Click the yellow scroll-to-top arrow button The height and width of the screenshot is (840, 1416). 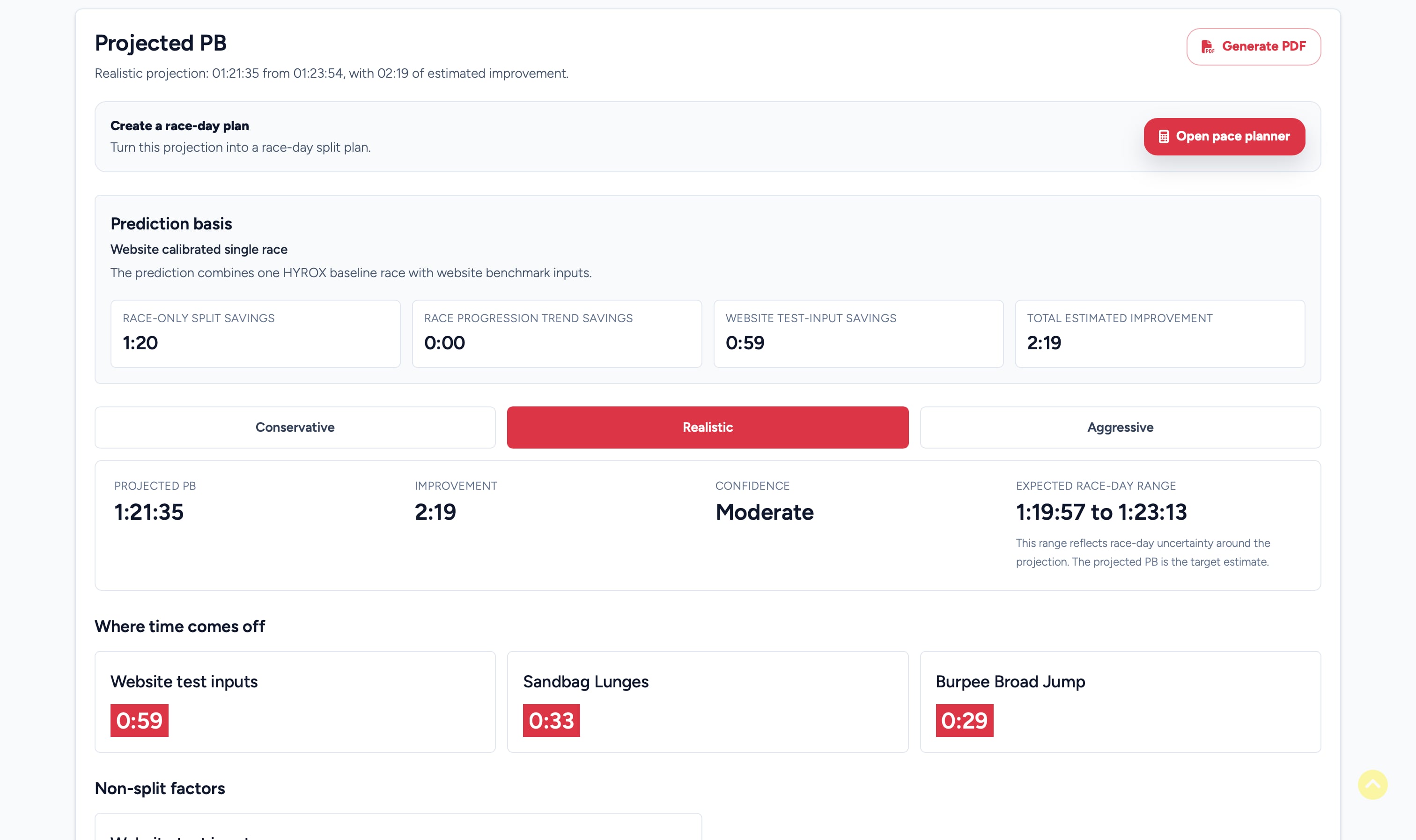pyautogui.click(x=1372, y=785)
